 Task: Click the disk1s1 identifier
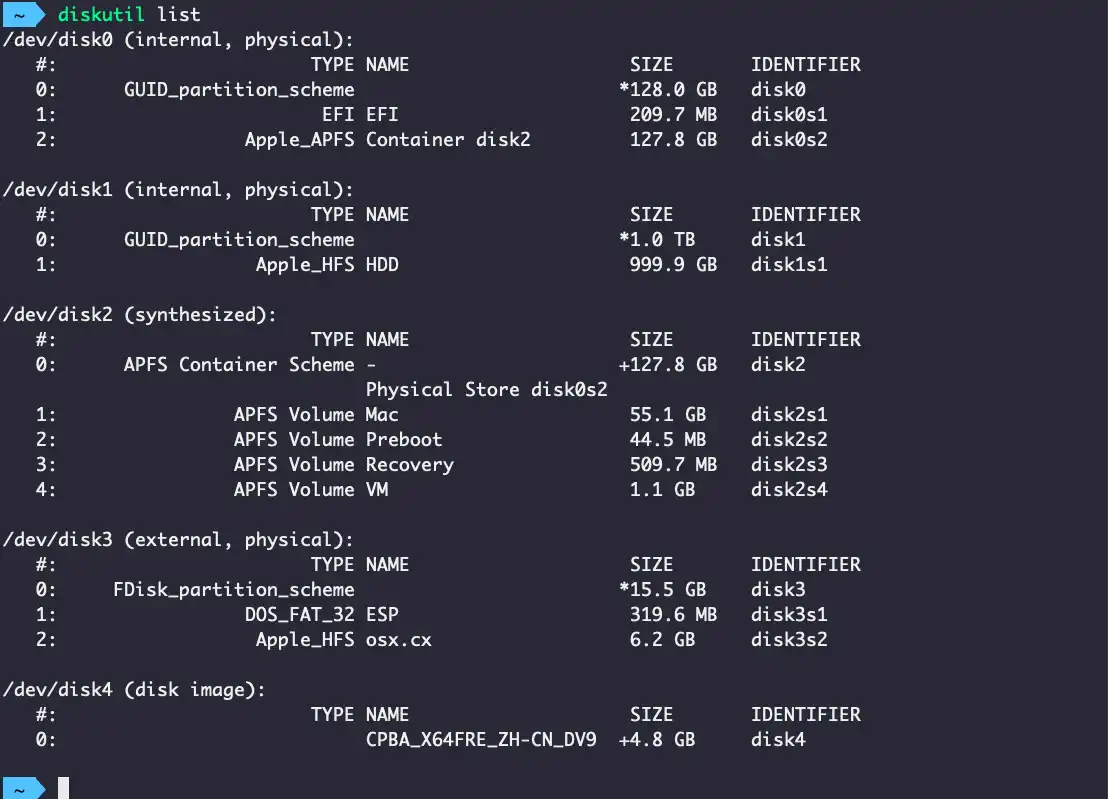click(789, 265)
